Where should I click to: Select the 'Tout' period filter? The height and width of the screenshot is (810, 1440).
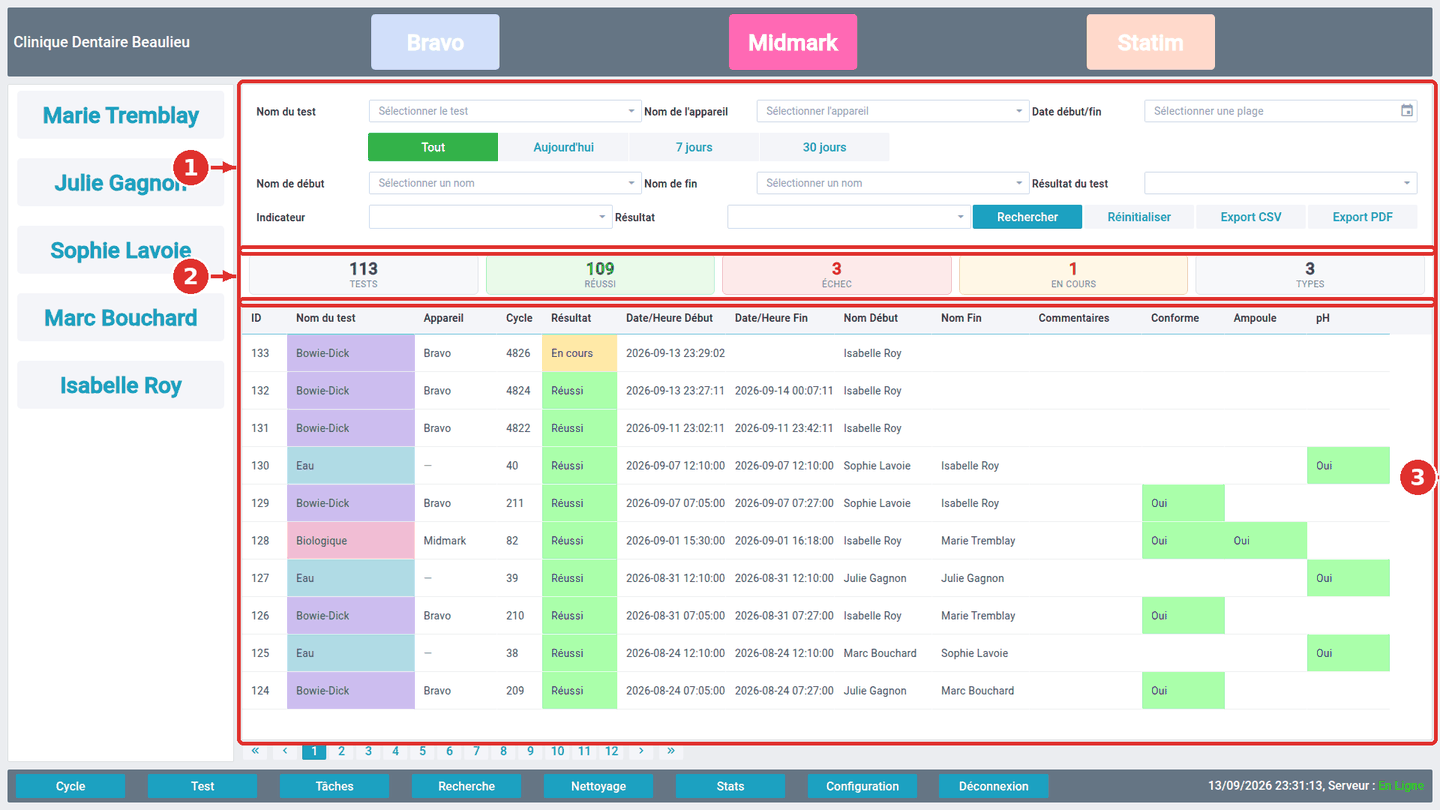433,147
